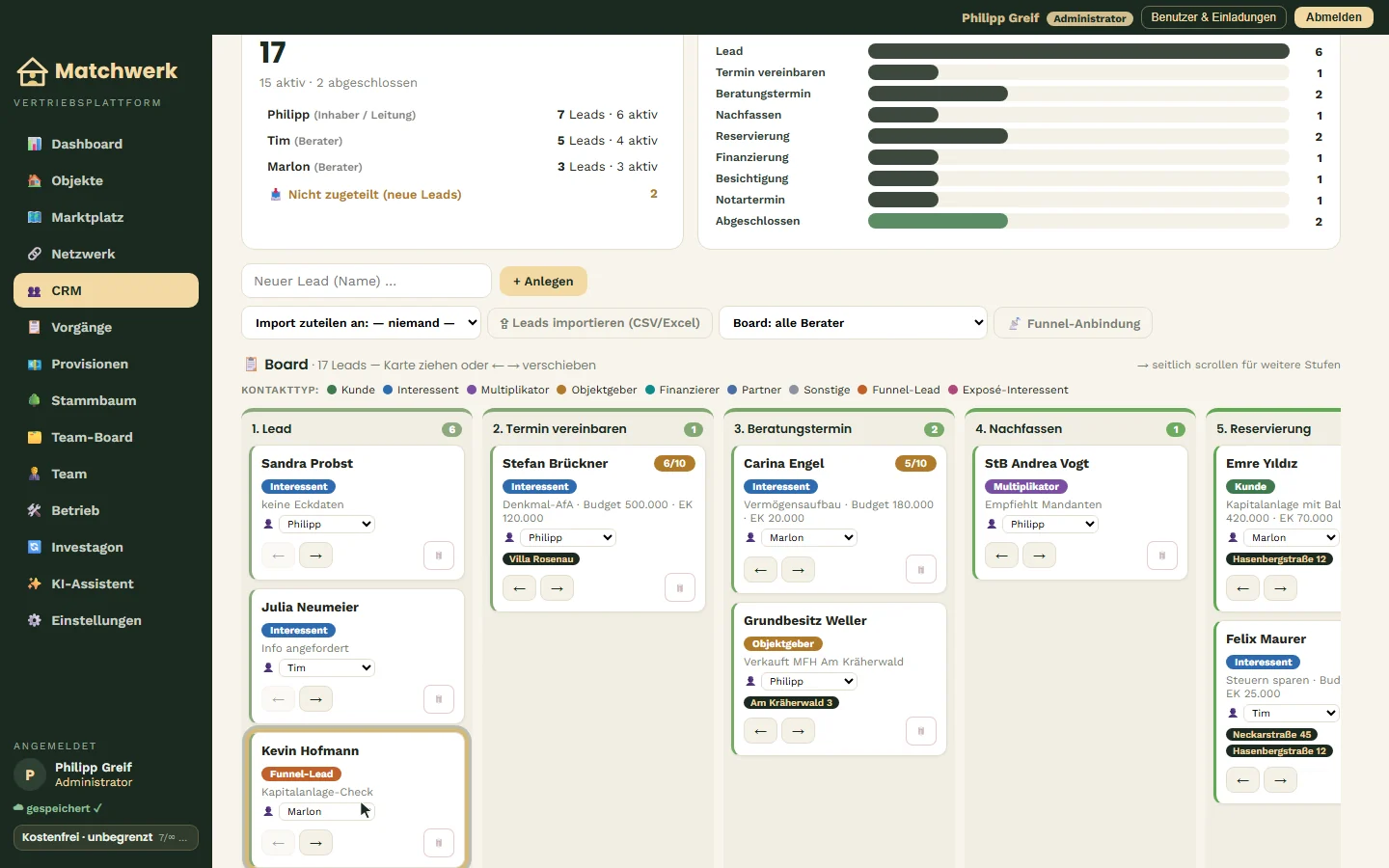The height and width of the screenshot is (868, 1389).
Task: Change advisor dropdown on Sandra Probst card
Action: point(327,525)
